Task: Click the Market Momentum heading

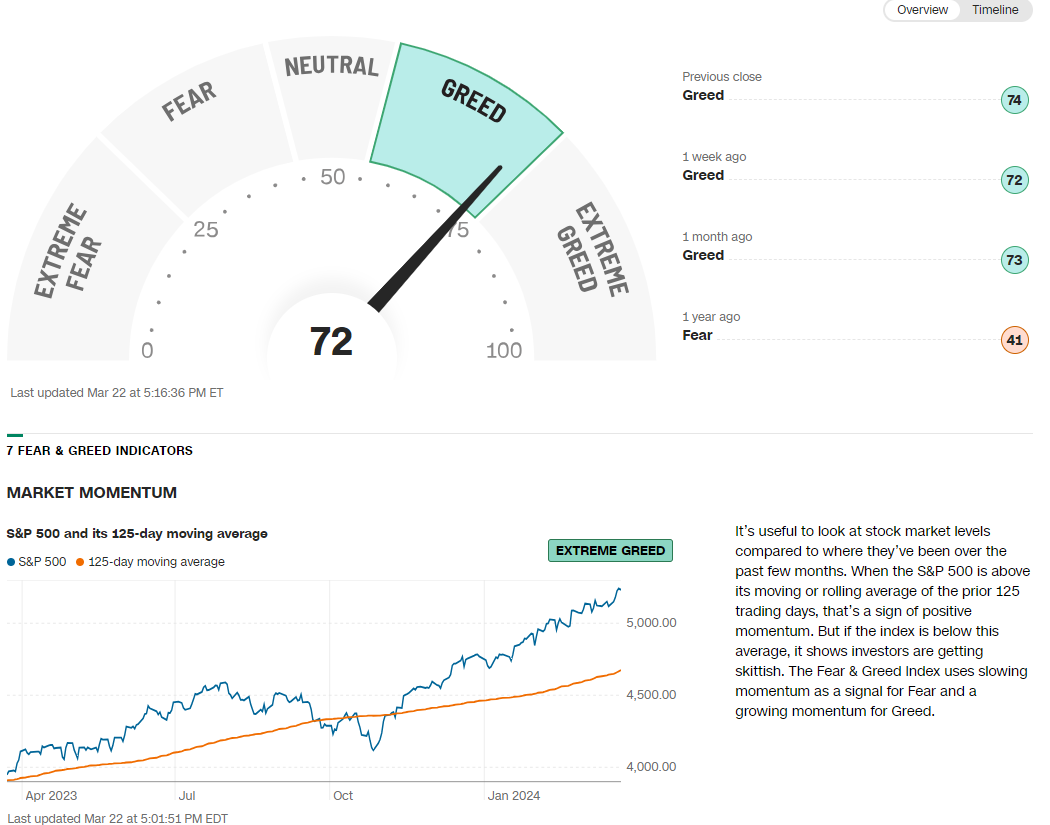Action: pyautogui.click(x=92, y=493)
